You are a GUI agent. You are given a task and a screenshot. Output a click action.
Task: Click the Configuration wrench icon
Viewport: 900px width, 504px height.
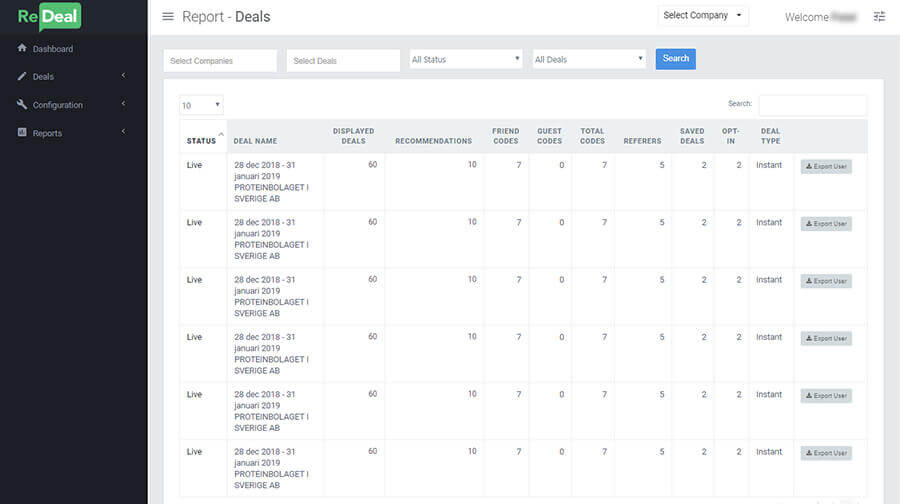pos(22,104)
